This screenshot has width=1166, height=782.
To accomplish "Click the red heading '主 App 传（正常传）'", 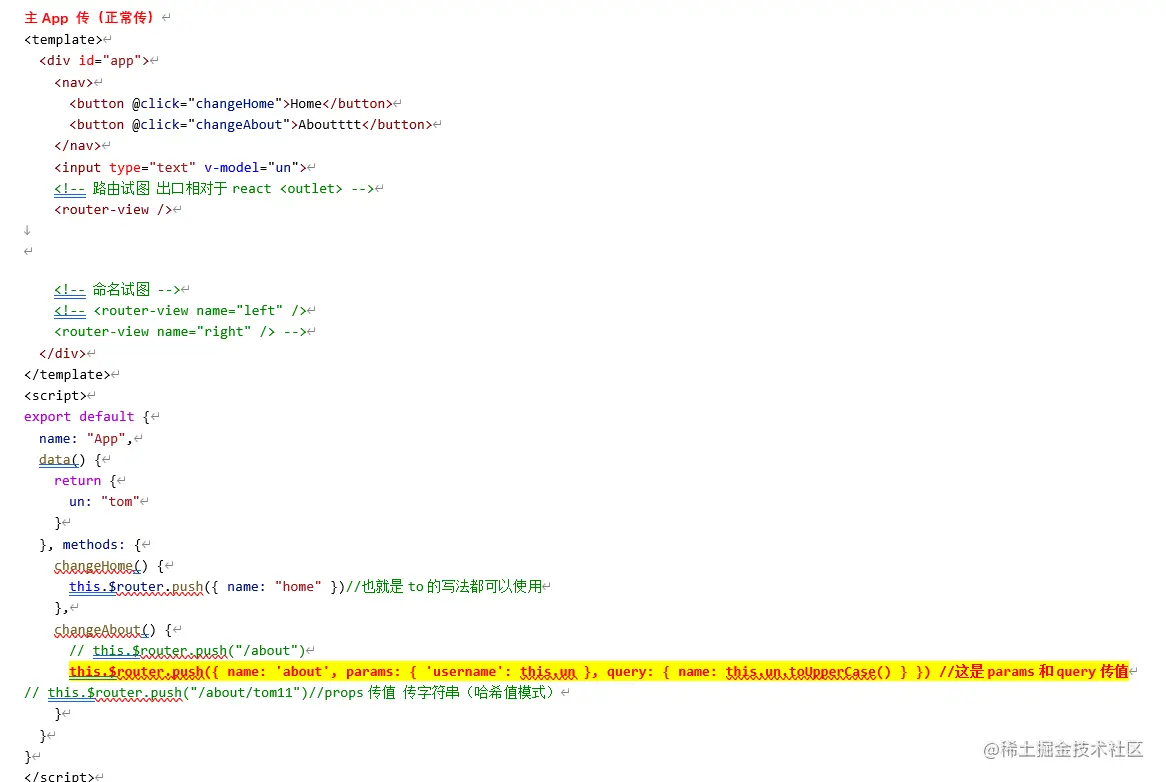I will (x=89, y=17).
